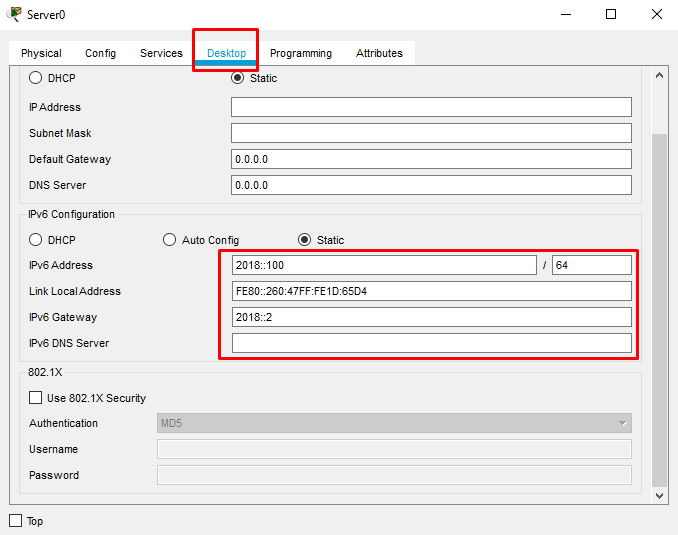Viewport: 678px width, 535px height.
Task: Click the Link Local Address field
Action: pos(432,291)
